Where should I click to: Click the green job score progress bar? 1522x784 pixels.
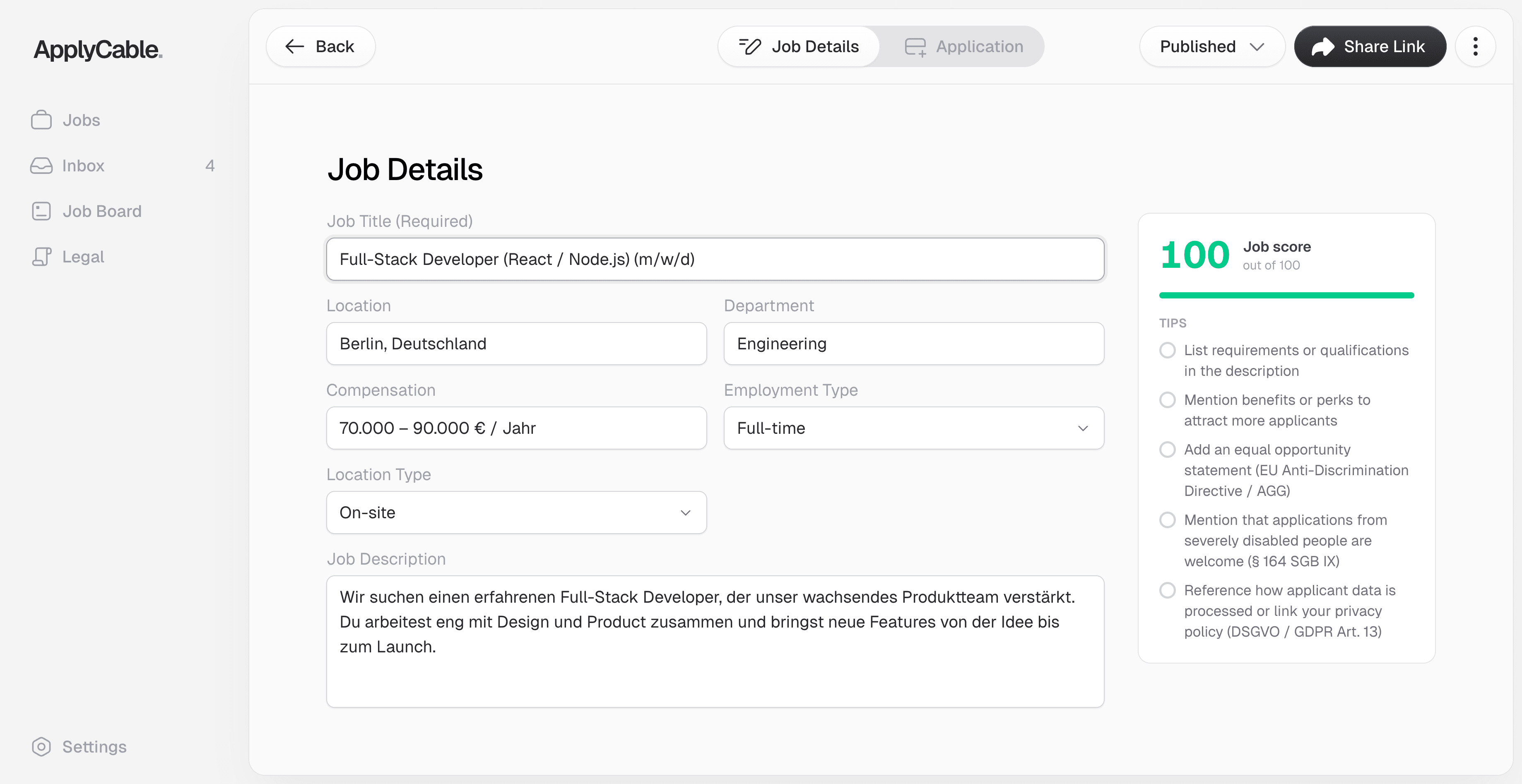1286,295
